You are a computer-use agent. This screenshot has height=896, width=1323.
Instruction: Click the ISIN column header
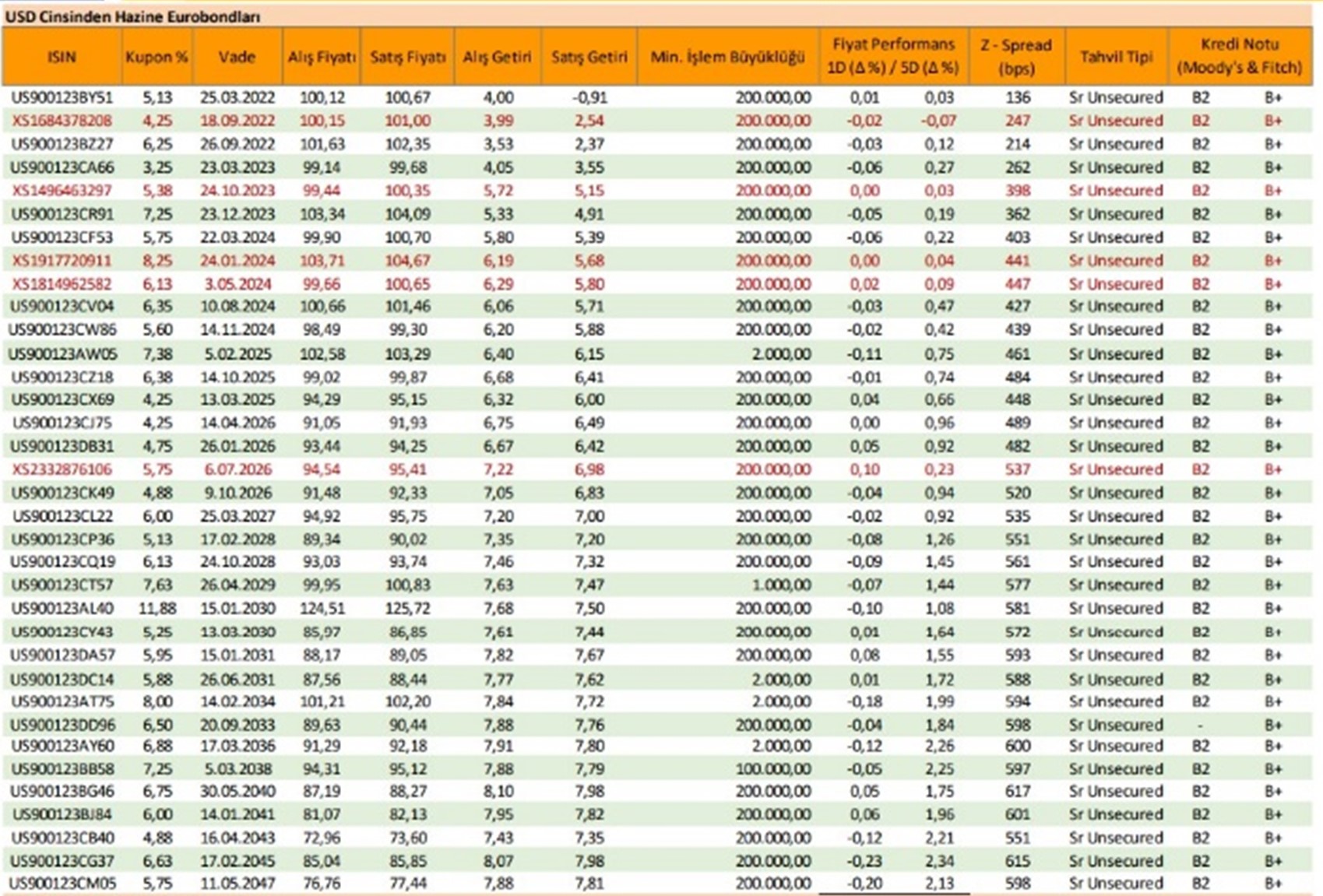pyautogui.click(x=62, y=57)
